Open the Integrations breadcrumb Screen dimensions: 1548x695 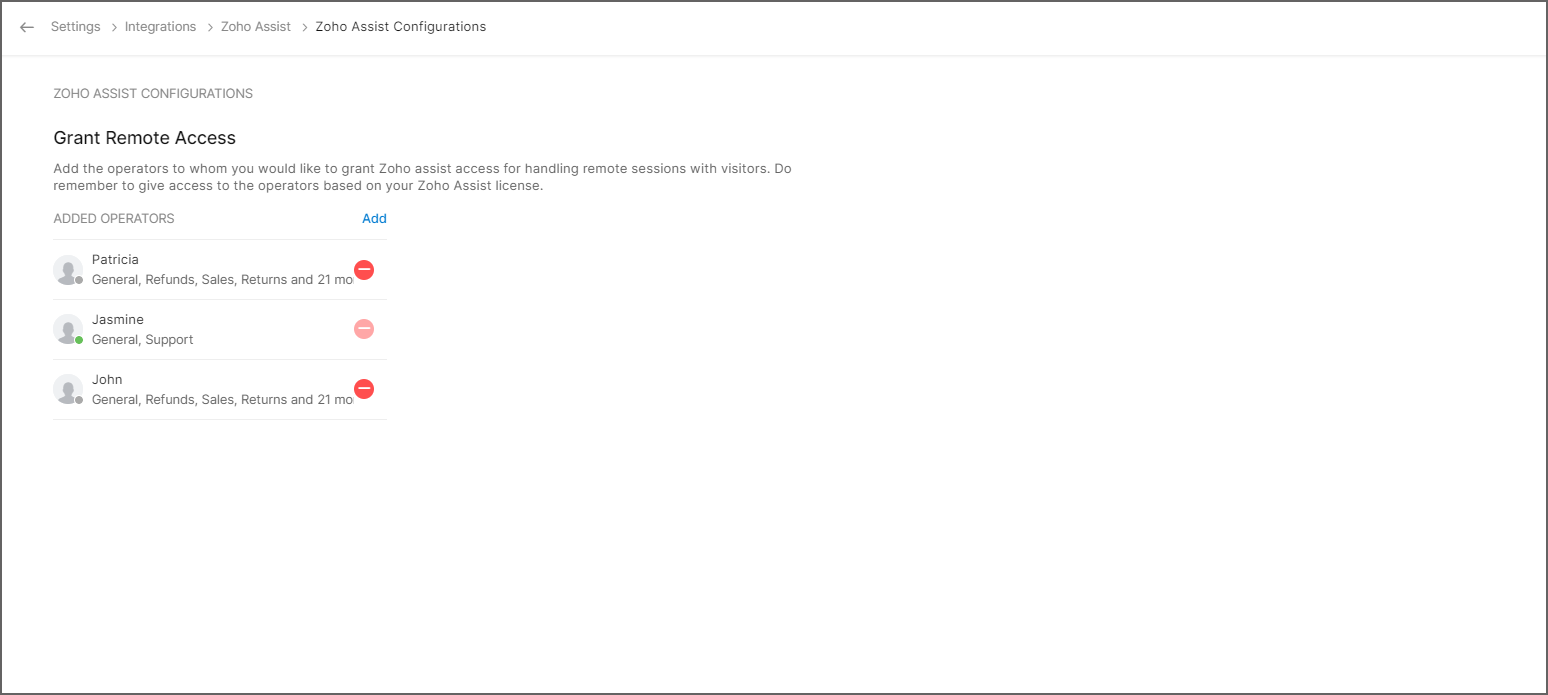[160, 27]
